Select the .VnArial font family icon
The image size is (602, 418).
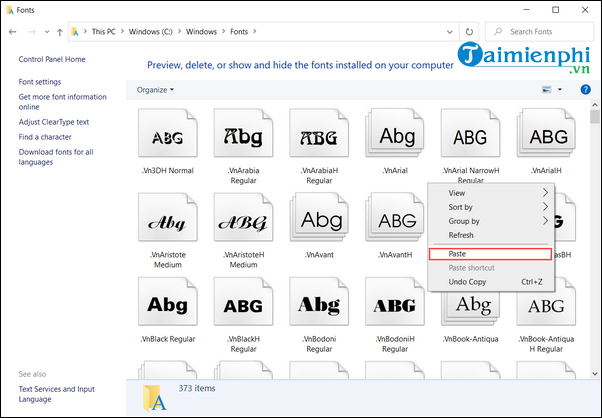[395, 133]
